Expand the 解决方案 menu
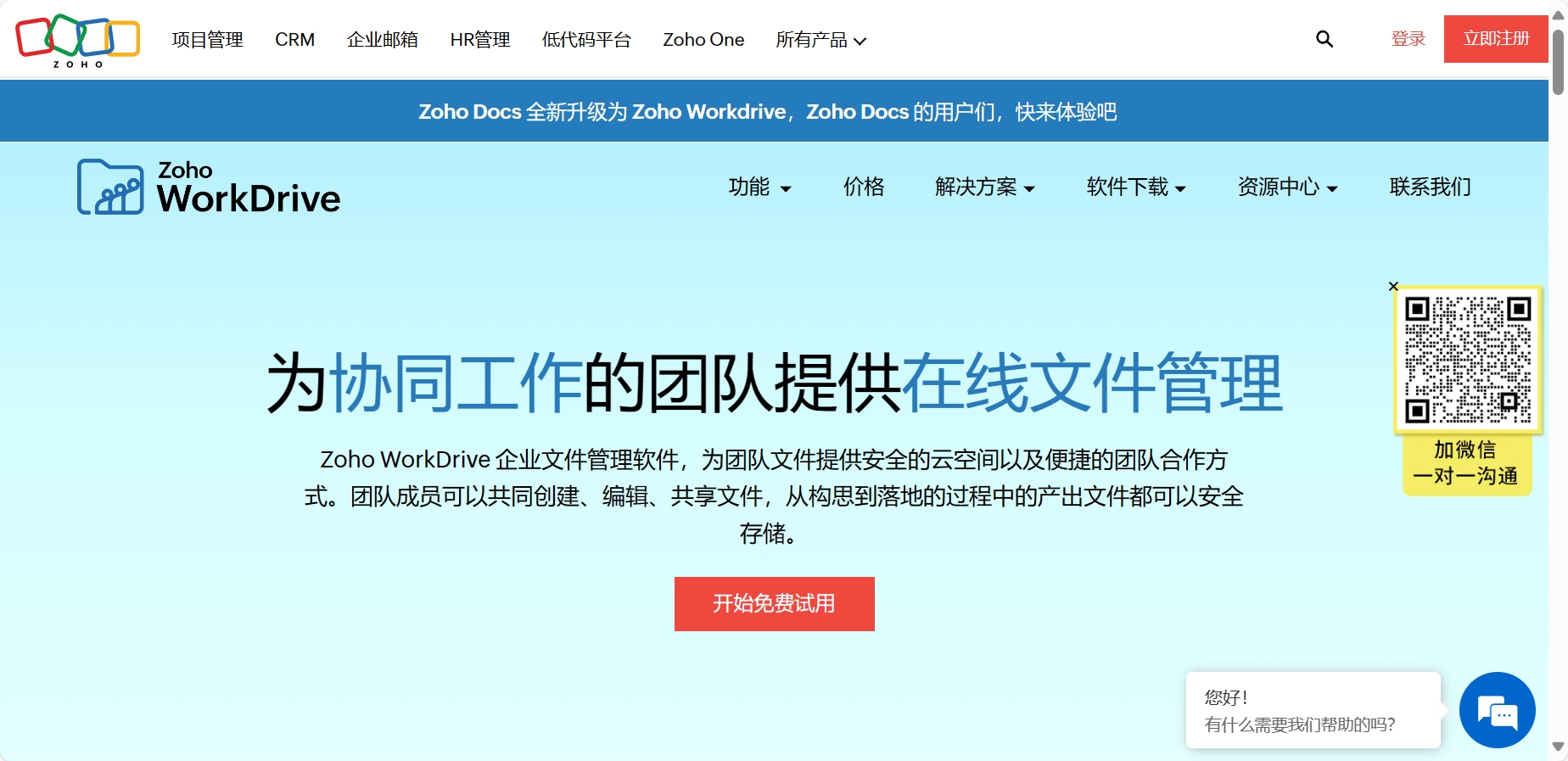 (x=984, y=187)
